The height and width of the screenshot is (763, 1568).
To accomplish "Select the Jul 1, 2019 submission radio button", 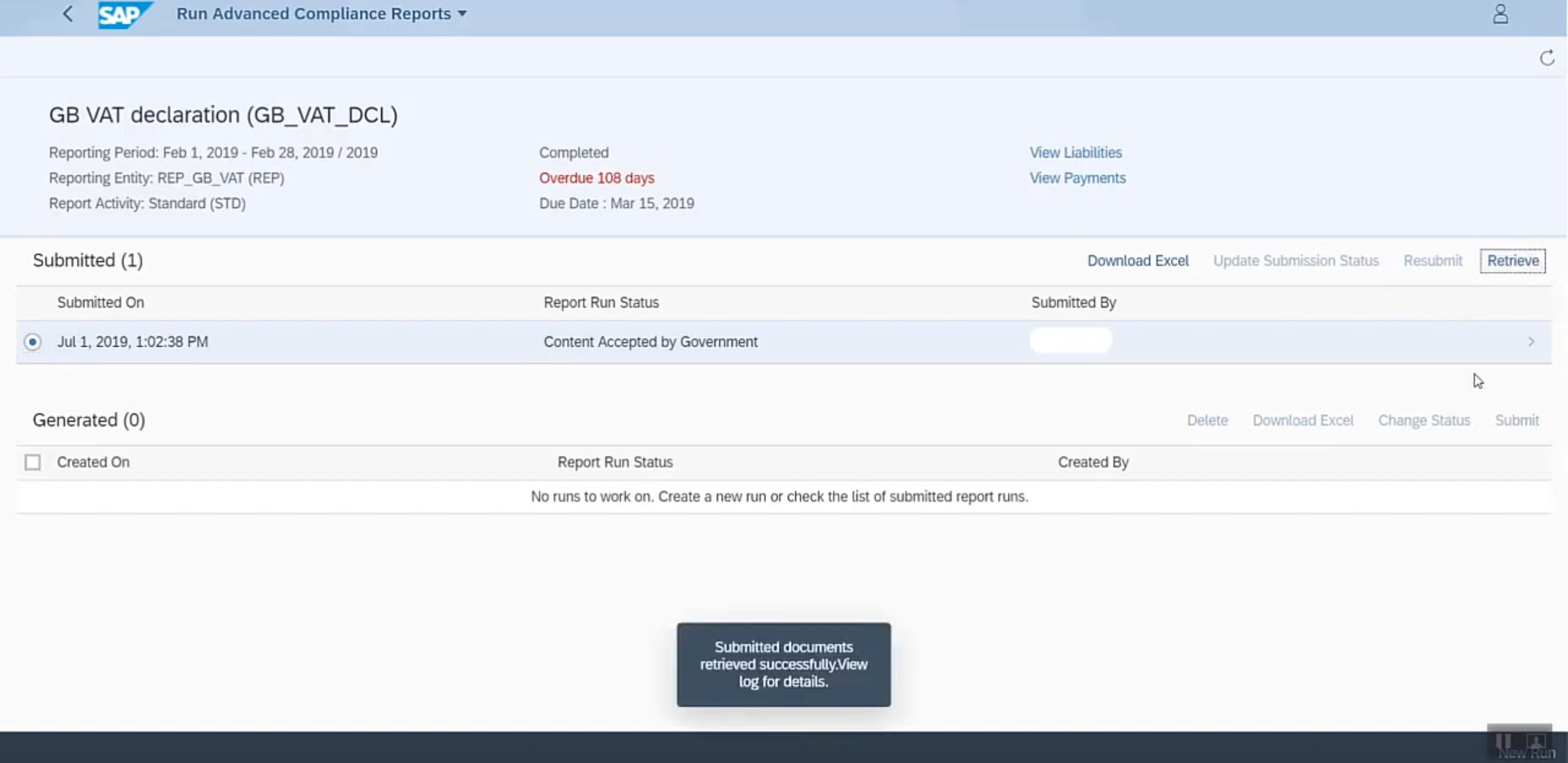I will (33, 342).
